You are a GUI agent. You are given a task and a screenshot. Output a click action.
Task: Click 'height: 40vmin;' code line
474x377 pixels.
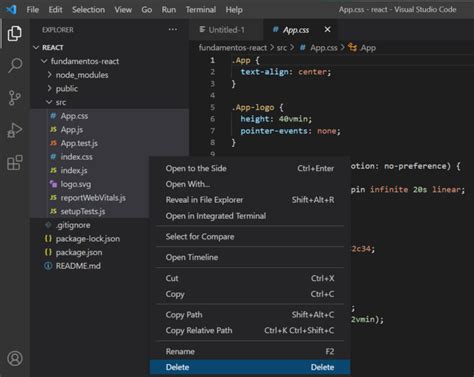[276, 119]
